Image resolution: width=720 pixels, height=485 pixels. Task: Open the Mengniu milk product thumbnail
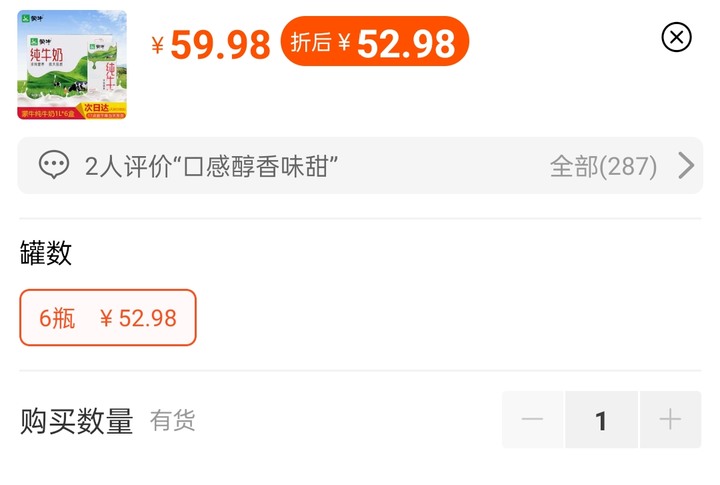72,65
